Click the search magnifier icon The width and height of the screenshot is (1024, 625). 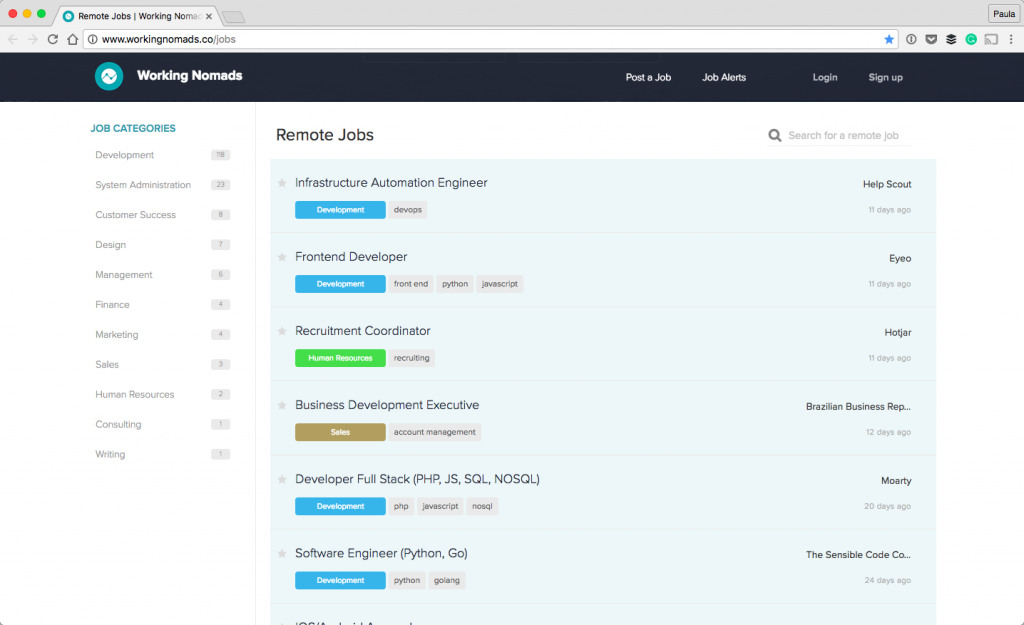775,135
